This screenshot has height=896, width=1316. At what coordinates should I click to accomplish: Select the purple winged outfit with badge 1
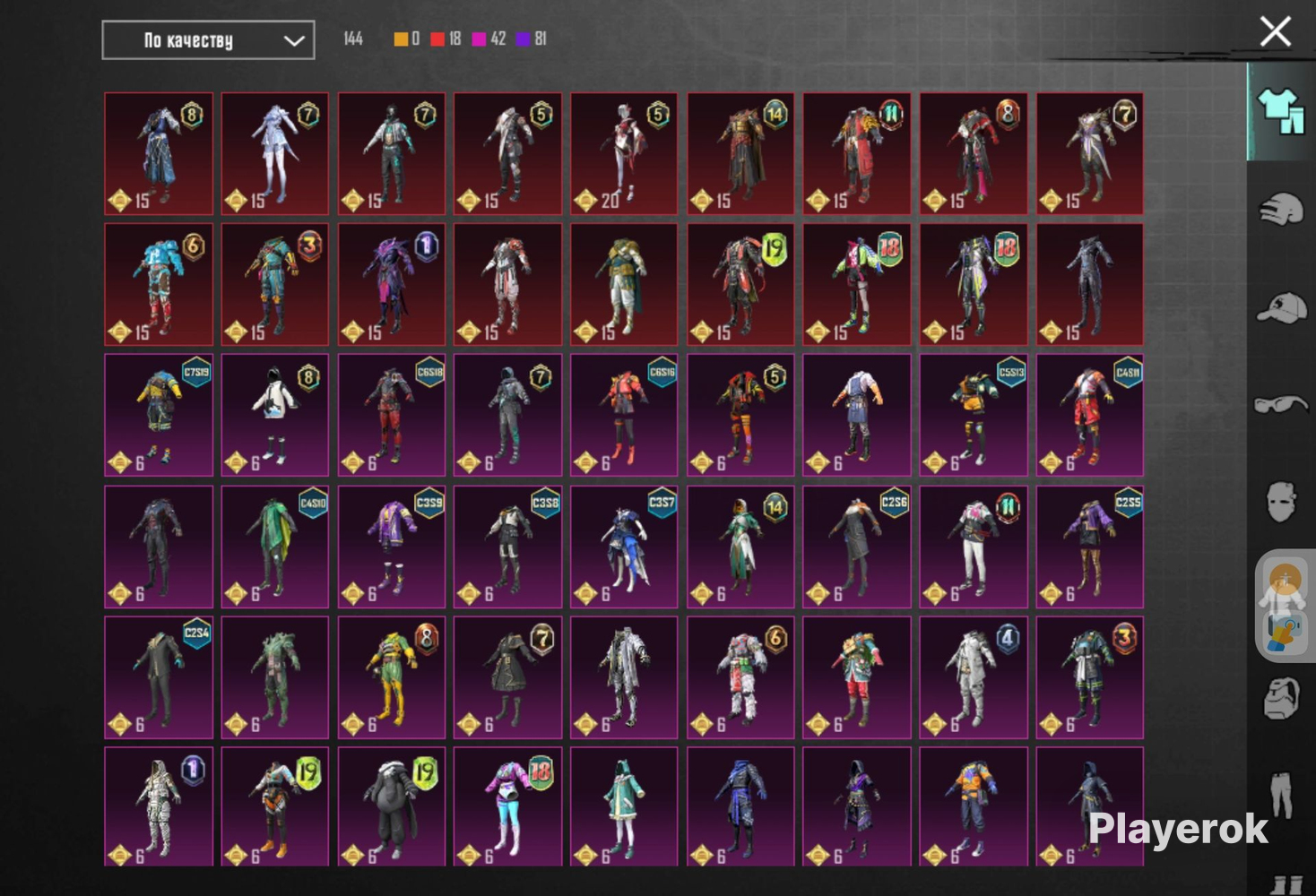pyautogui.click(x=392, y=284)
